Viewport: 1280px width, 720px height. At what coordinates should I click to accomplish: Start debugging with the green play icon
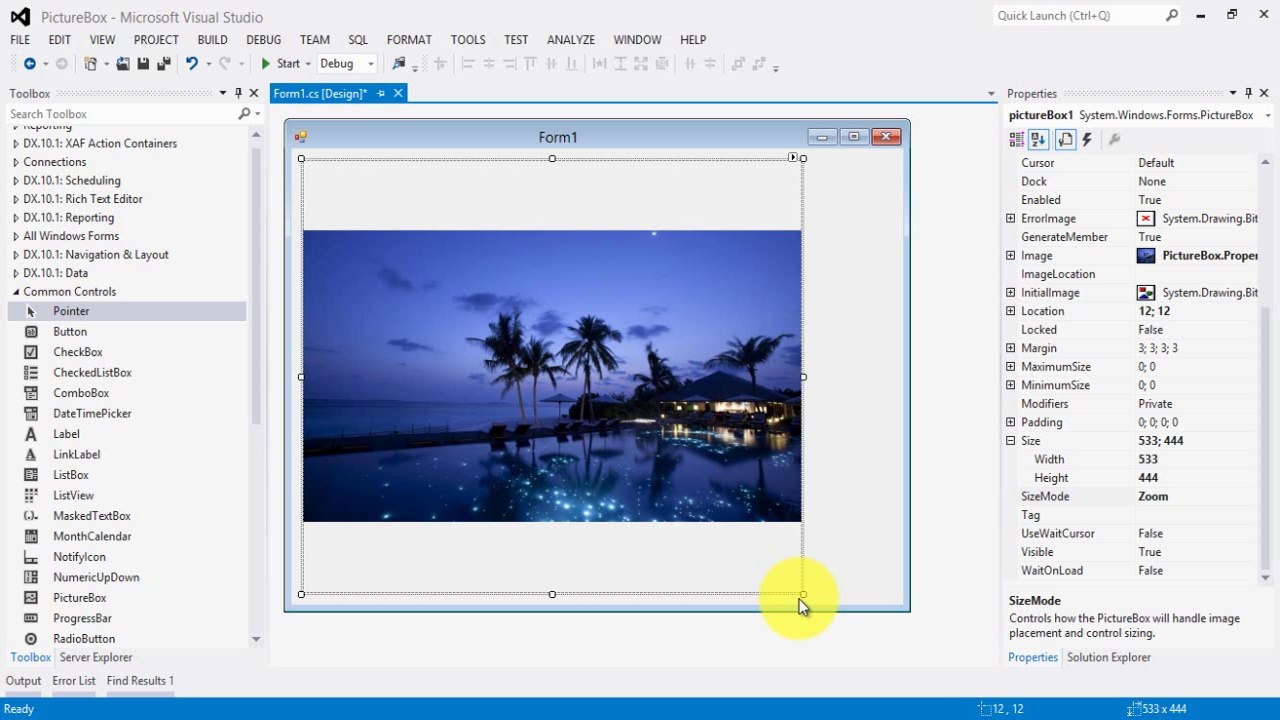pos(266,64)
